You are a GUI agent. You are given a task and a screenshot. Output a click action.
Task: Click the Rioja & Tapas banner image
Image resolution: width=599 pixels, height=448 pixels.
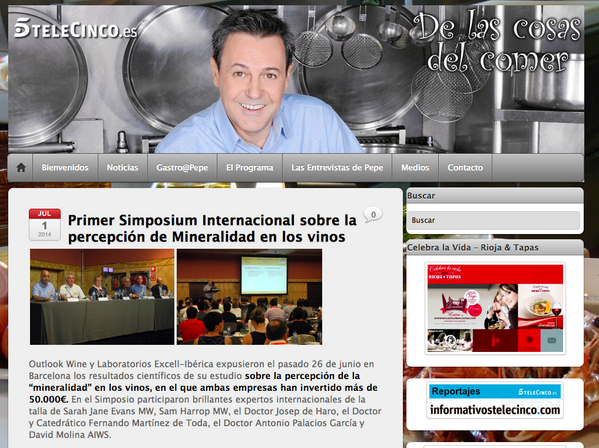(495, 308)
